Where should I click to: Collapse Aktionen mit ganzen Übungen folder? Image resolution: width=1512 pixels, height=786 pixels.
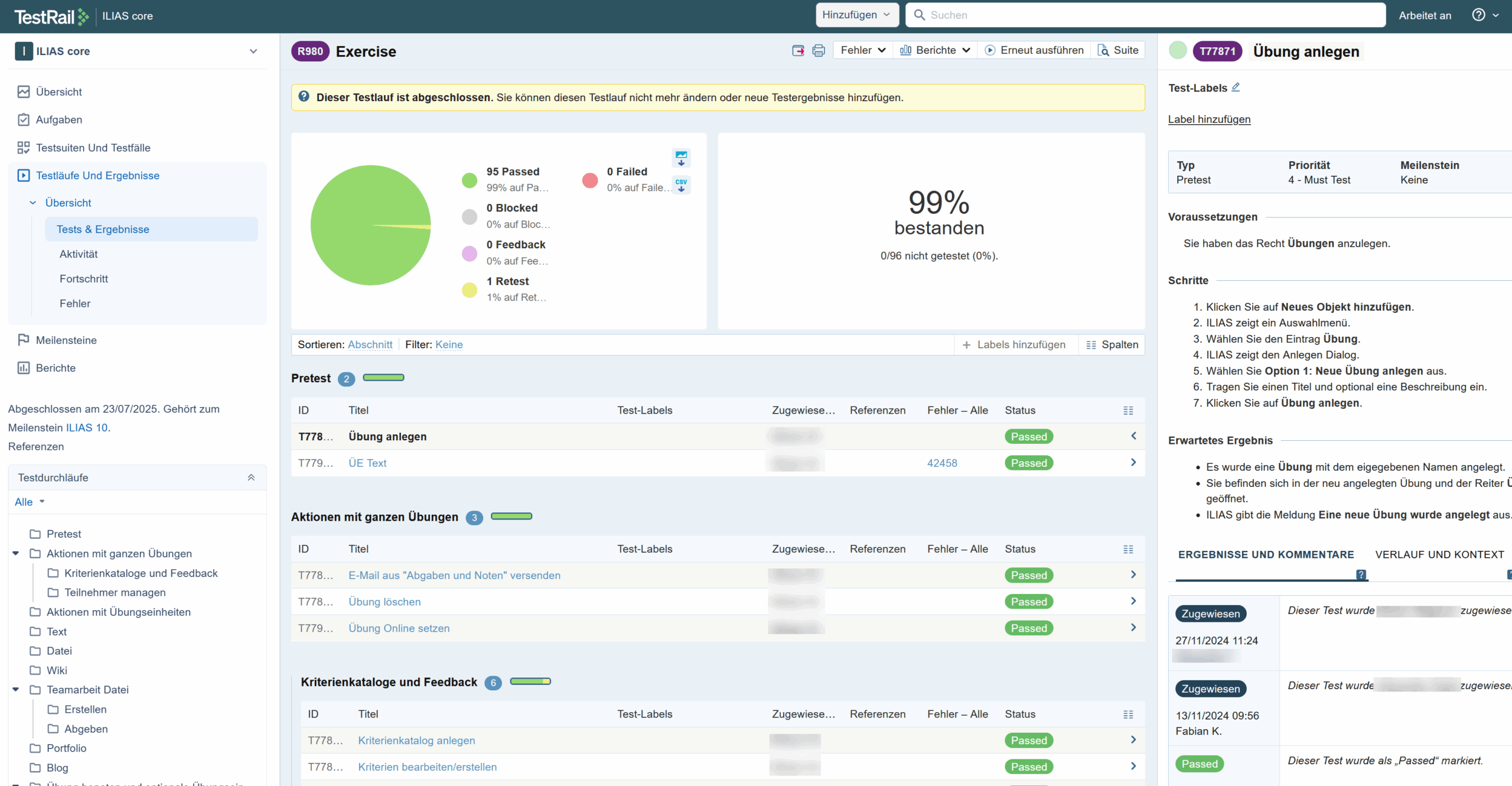pos(16,554)
